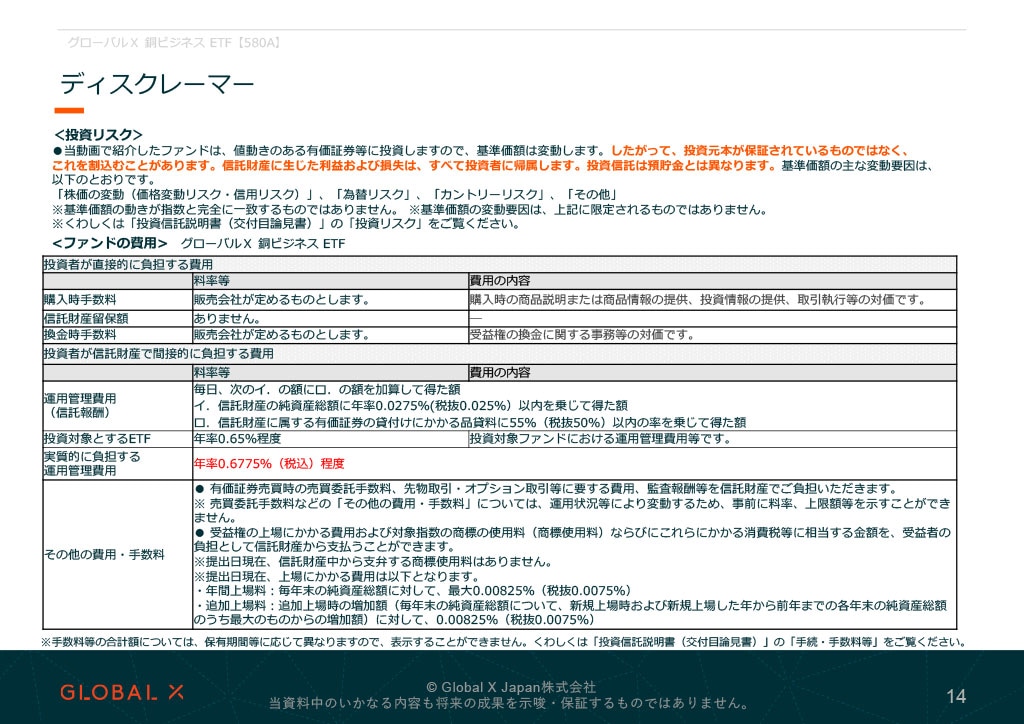Click the GLOBAL X logo in footer
Screen dimensions: 1024x724
[x=121, y=692]
